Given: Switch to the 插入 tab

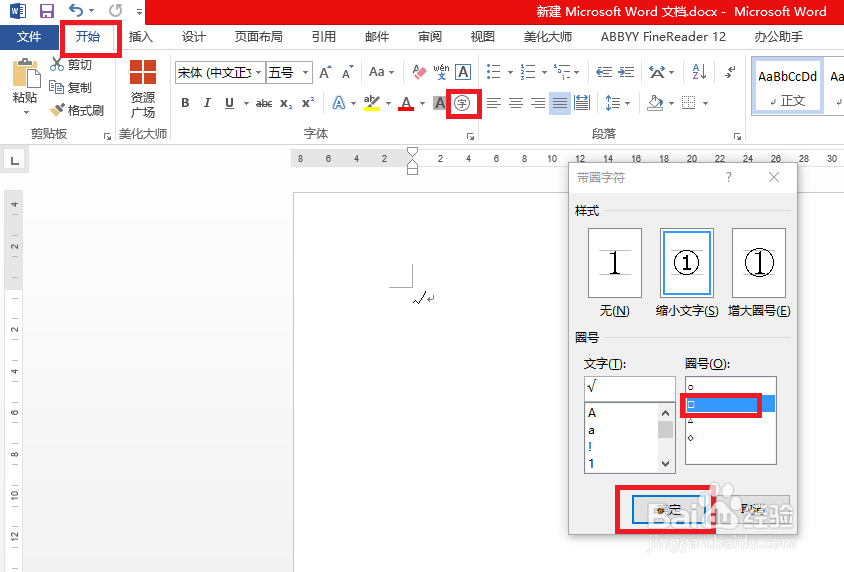Looking at the screenshot, I should 140,37.
